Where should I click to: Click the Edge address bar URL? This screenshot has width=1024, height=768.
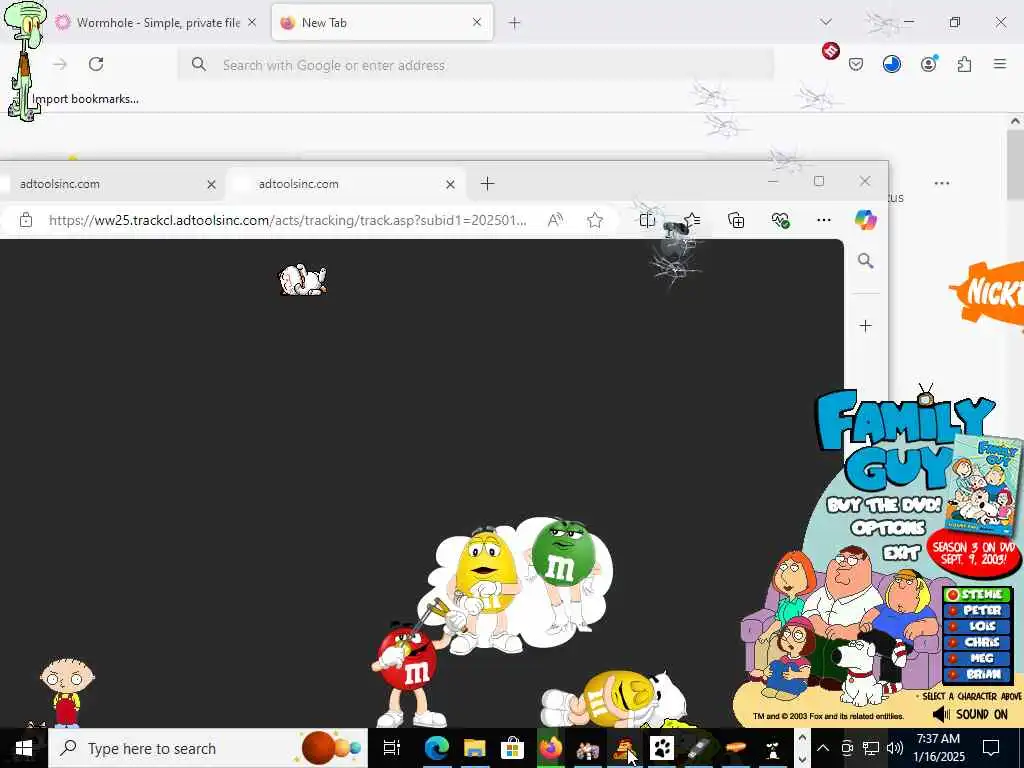(287, 220)
